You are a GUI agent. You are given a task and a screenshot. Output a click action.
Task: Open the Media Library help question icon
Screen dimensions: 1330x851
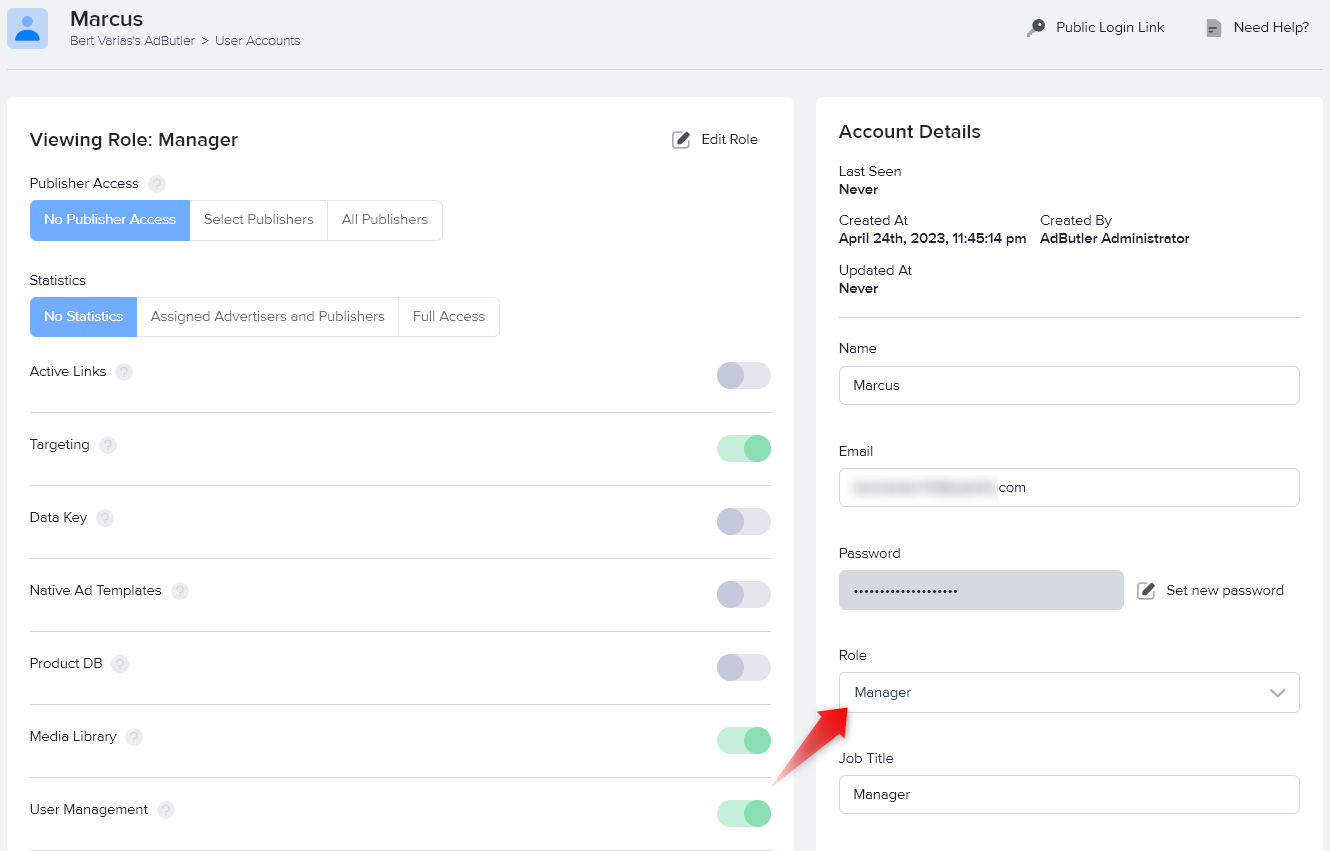[134, 737]
